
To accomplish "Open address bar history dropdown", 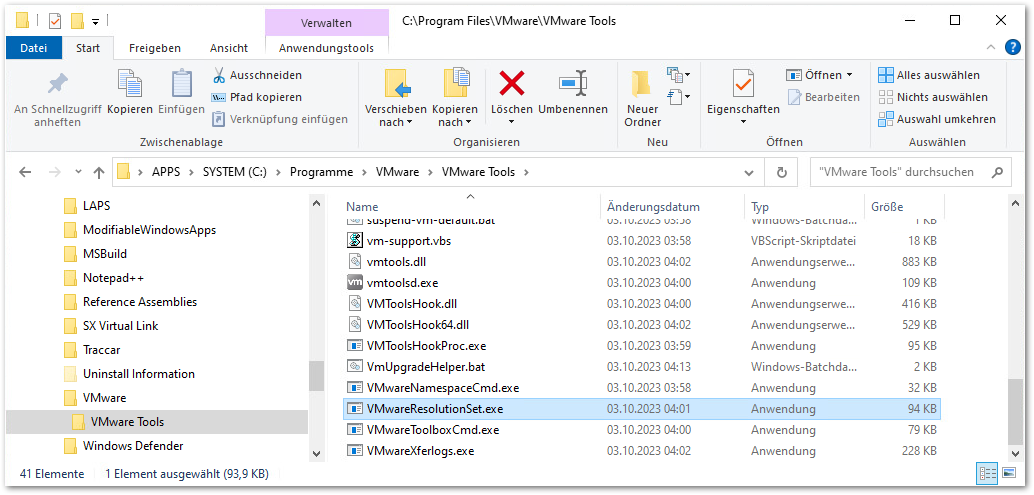I will point(749,173).
